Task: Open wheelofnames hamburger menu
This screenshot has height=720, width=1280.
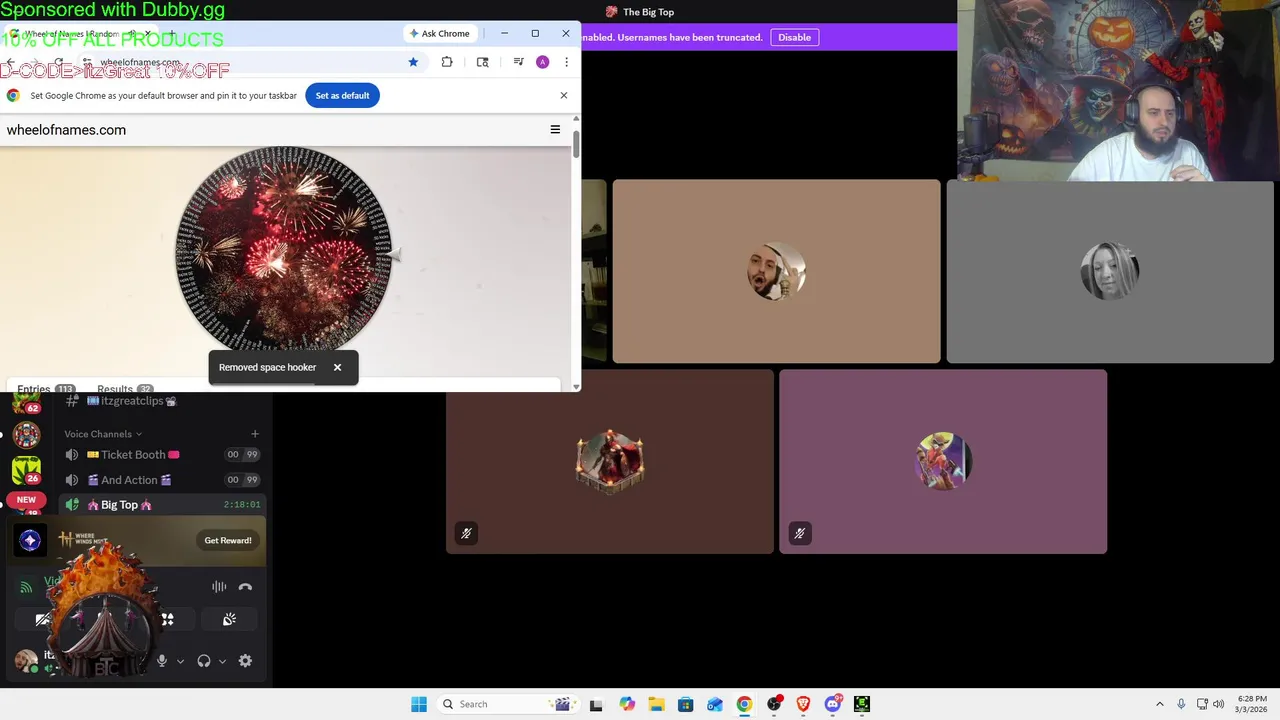Action: click(555, 129)
